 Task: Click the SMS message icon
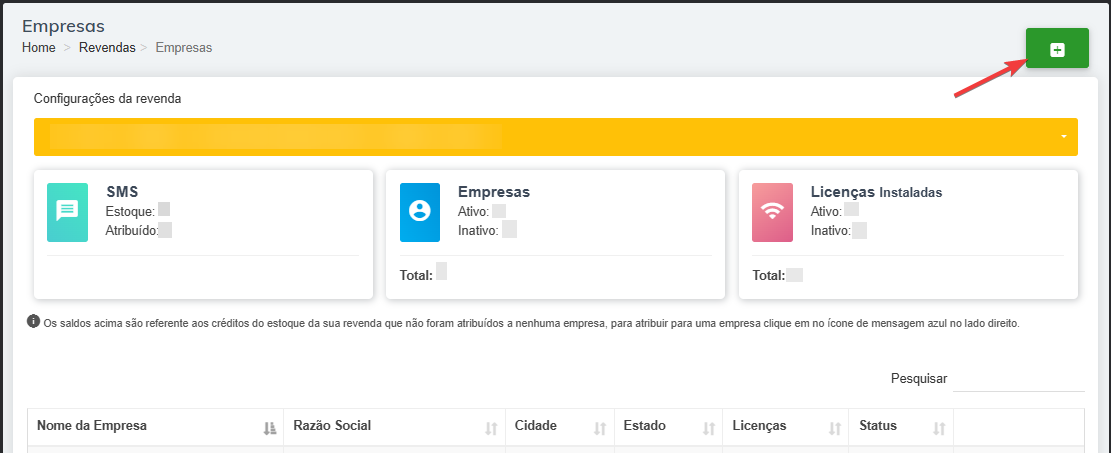click(67, 210)
